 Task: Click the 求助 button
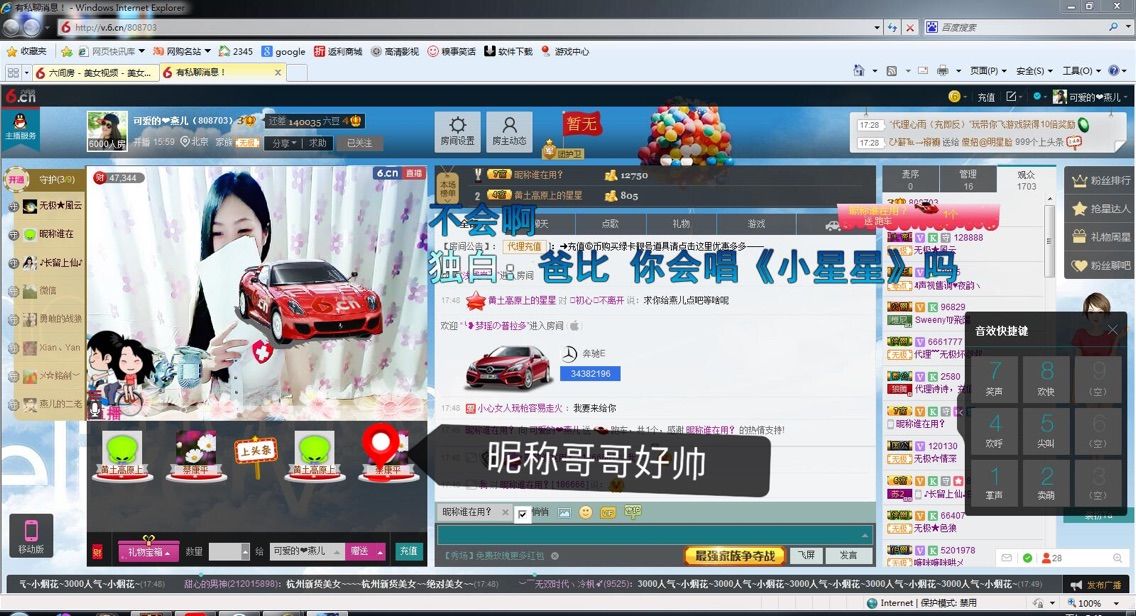click(318, 143)
